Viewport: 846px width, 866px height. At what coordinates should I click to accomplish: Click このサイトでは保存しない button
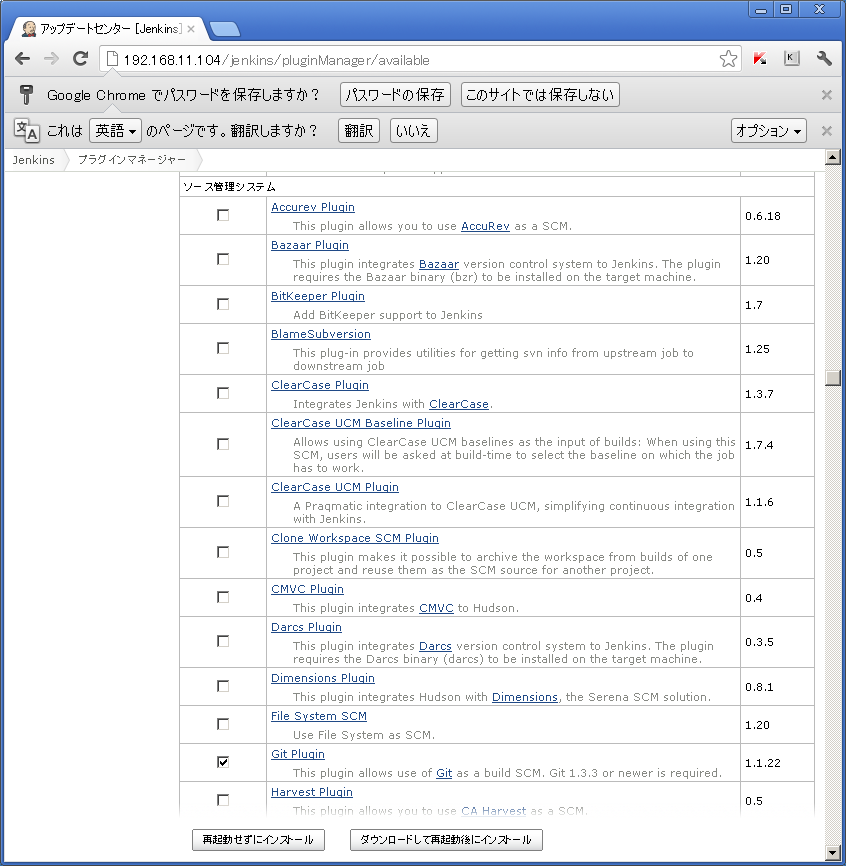(540, 95)
